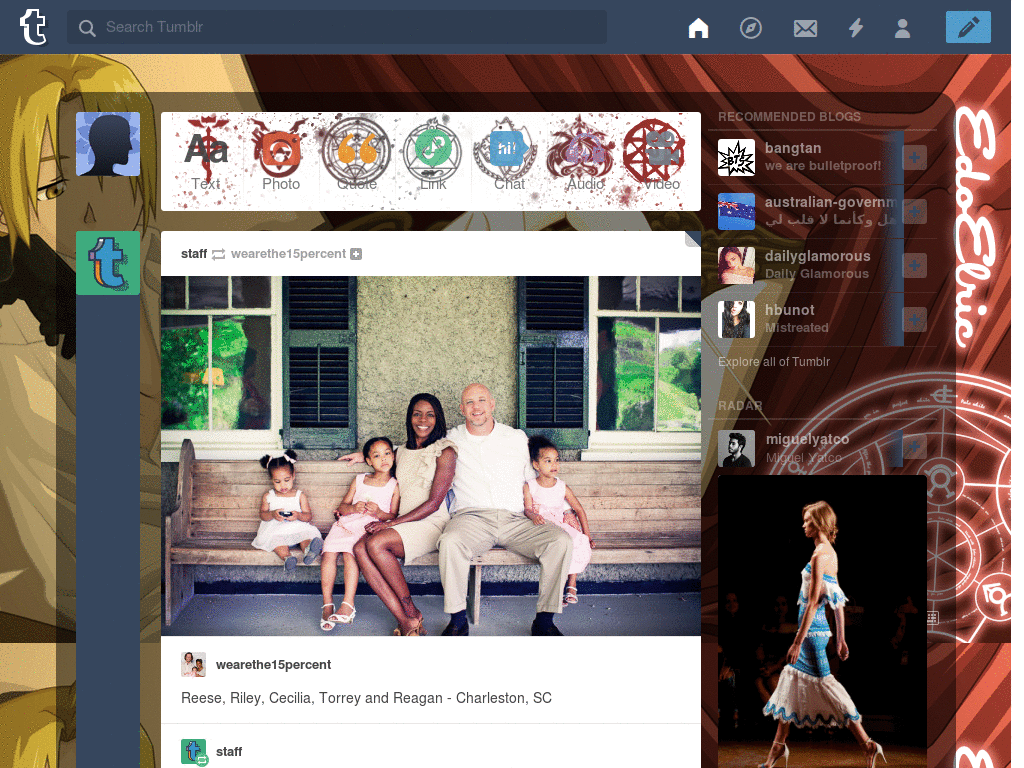Open the Inbox envelope icon
The height and width of the screenshot is (768, 1024).
805,28
